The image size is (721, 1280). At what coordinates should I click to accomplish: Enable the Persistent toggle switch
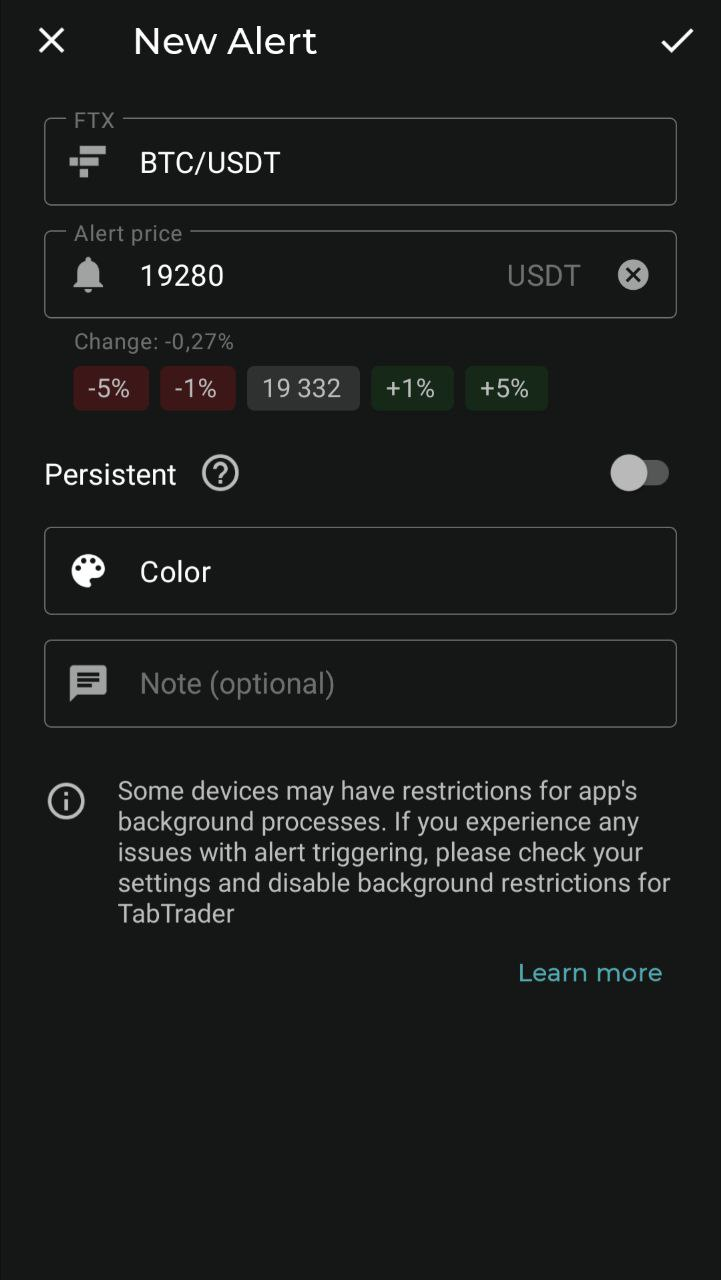click(640, 473)
